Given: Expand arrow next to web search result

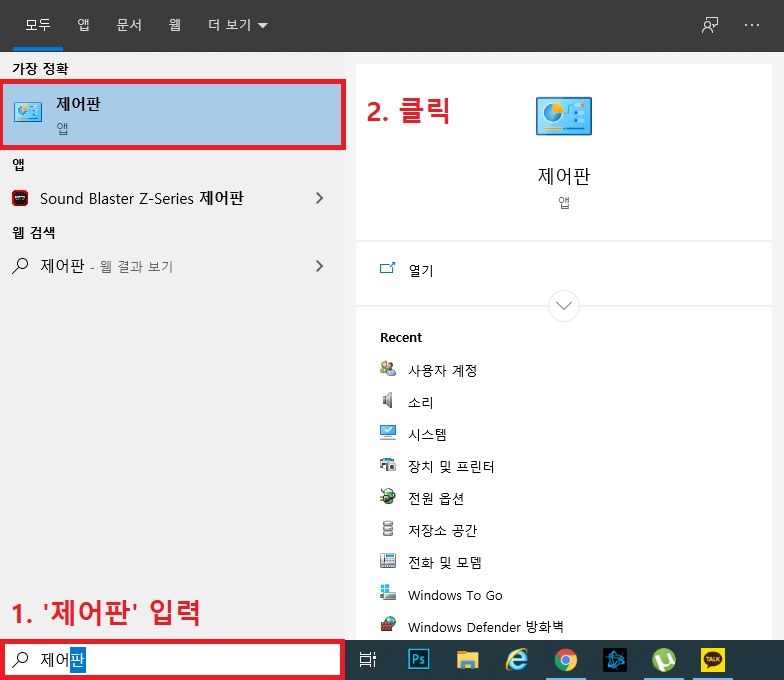Looking at the screenshot, I should [320, 266].
